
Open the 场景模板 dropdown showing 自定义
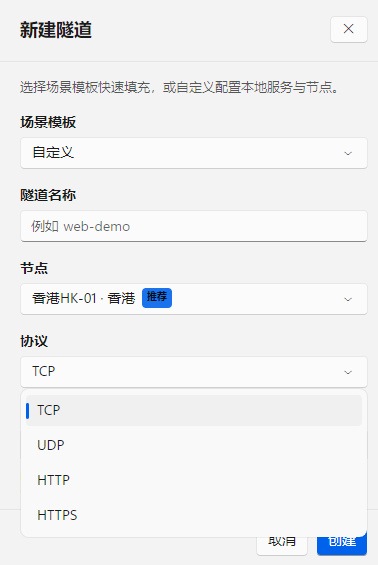(194, 153)
